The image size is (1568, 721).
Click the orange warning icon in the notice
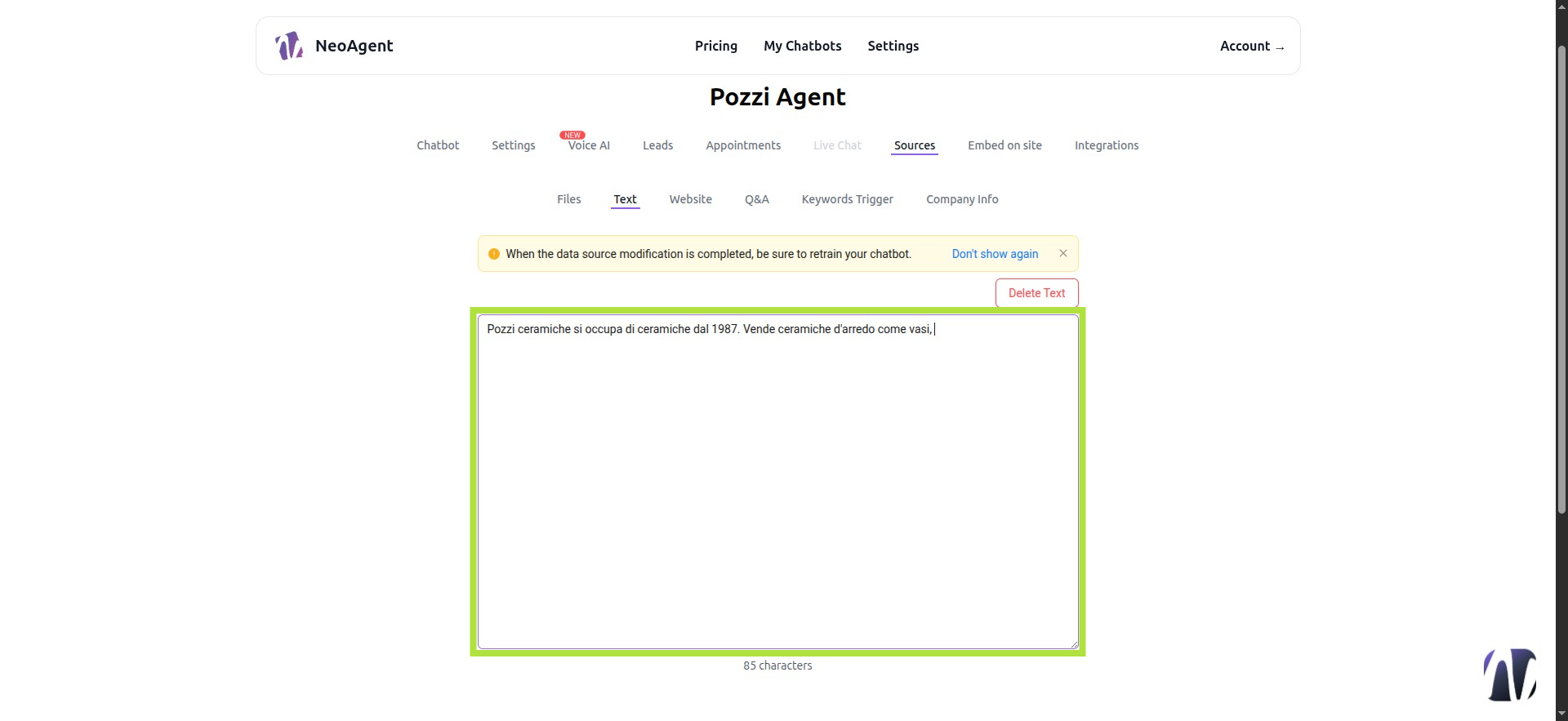[x=494, y=254]
